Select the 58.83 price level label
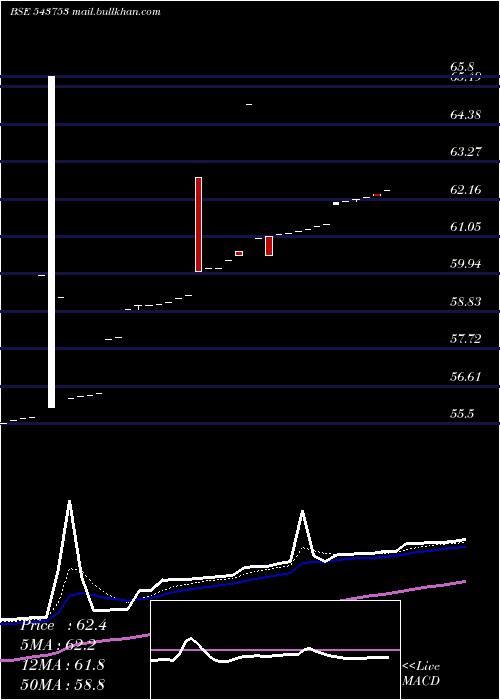500x700 pixels. pyautogui.click(x=466, y=302)
